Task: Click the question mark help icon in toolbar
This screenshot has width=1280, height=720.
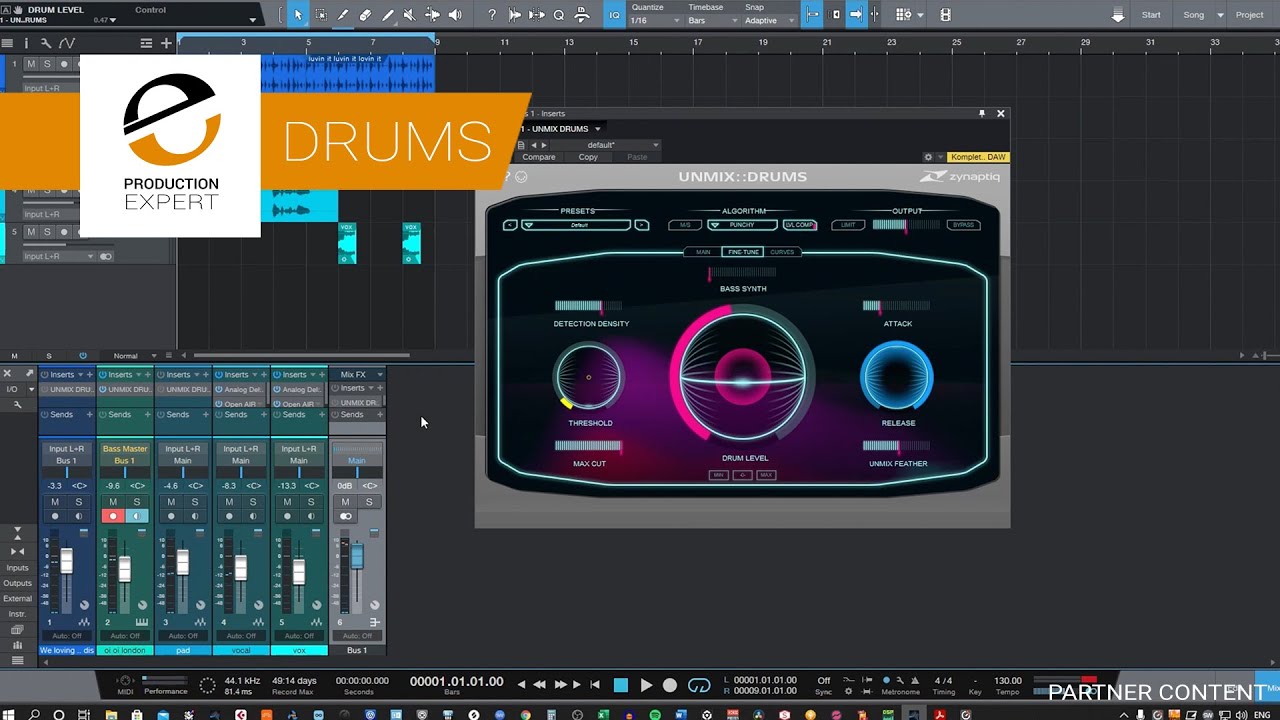Action: pos(492,15)
